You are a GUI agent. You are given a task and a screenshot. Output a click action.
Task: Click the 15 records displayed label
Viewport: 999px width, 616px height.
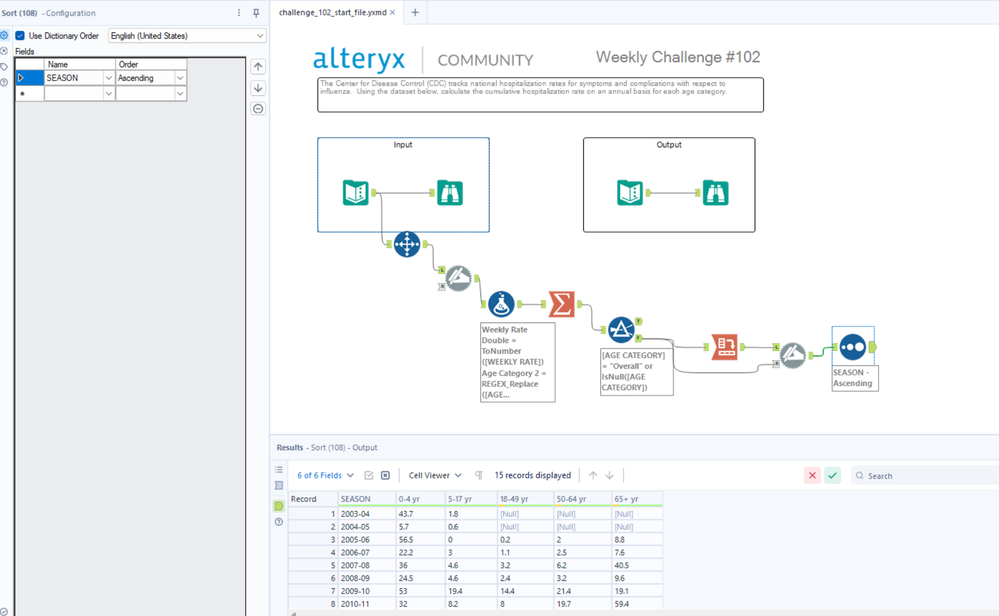click(x=533, y=475)
